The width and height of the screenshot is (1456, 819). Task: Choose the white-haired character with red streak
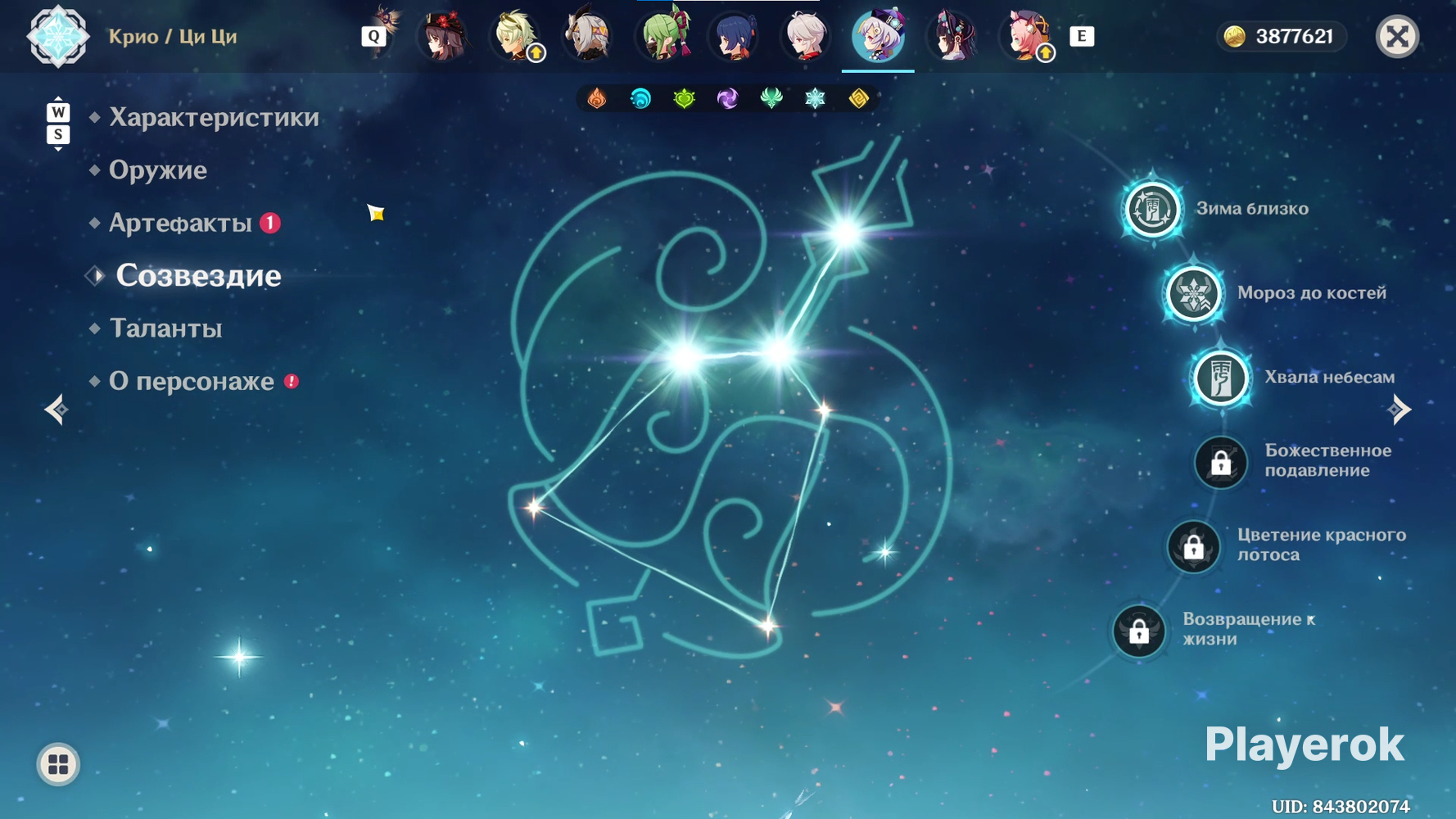(x=806, y=36)
